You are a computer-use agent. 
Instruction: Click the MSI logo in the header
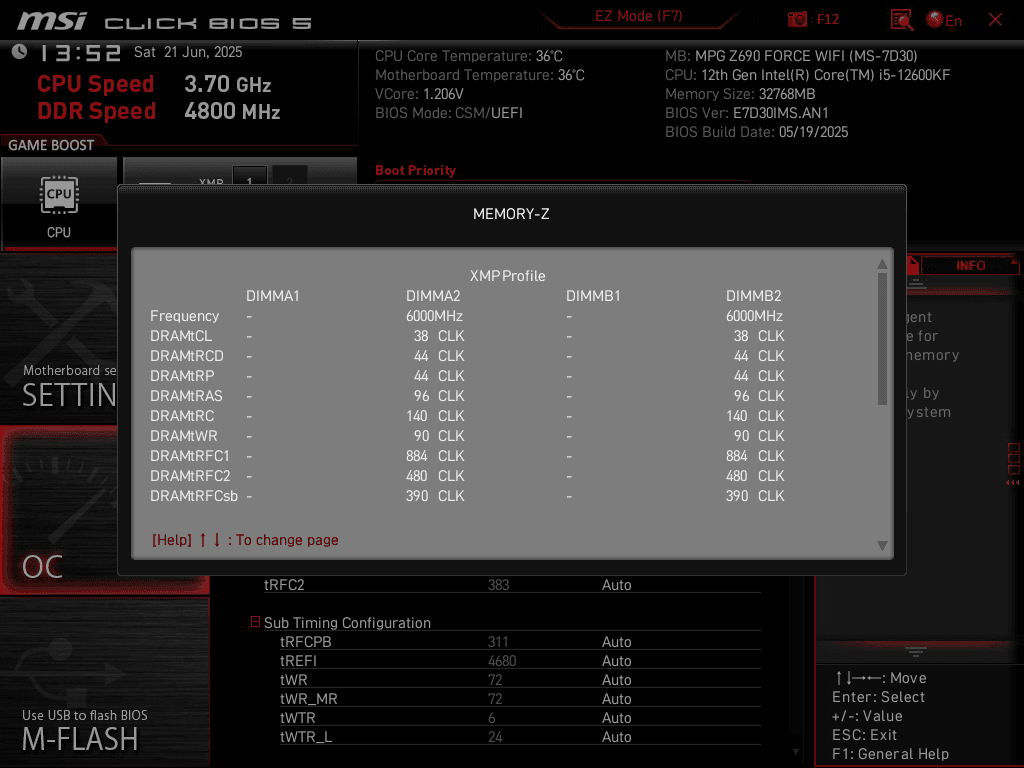pyautogui.click(x=52, y=22)
